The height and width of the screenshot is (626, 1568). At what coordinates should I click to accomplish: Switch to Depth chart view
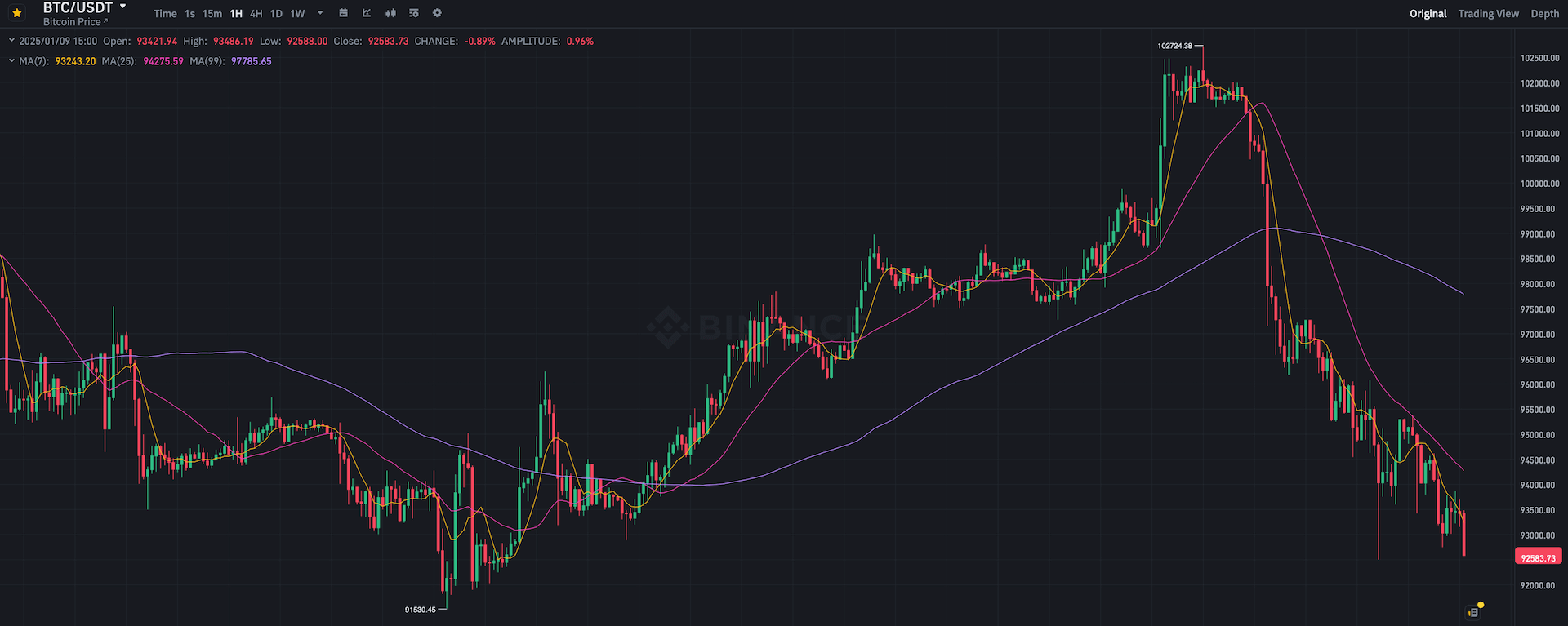click(1545, 14)
